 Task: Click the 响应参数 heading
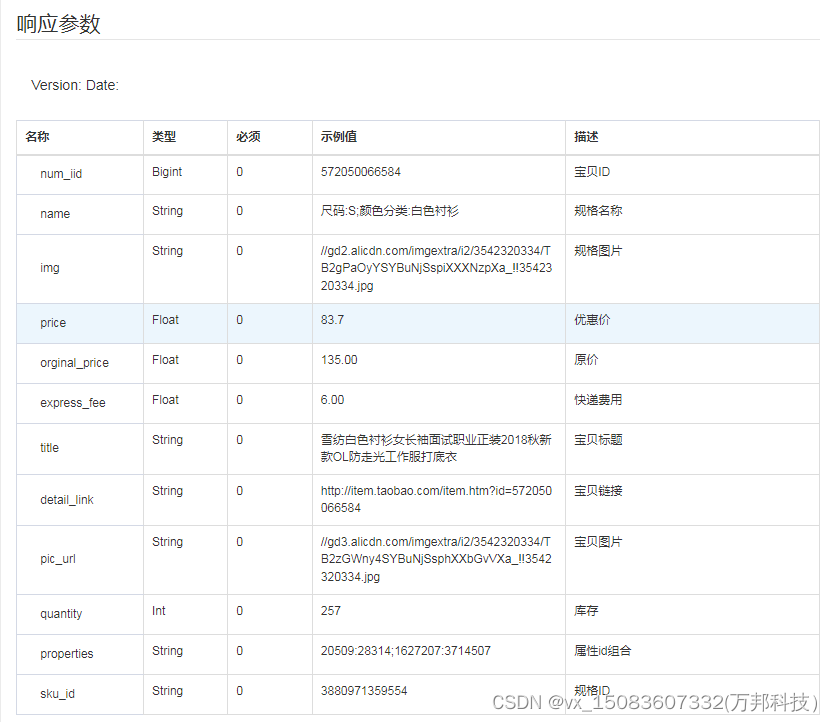58,24
